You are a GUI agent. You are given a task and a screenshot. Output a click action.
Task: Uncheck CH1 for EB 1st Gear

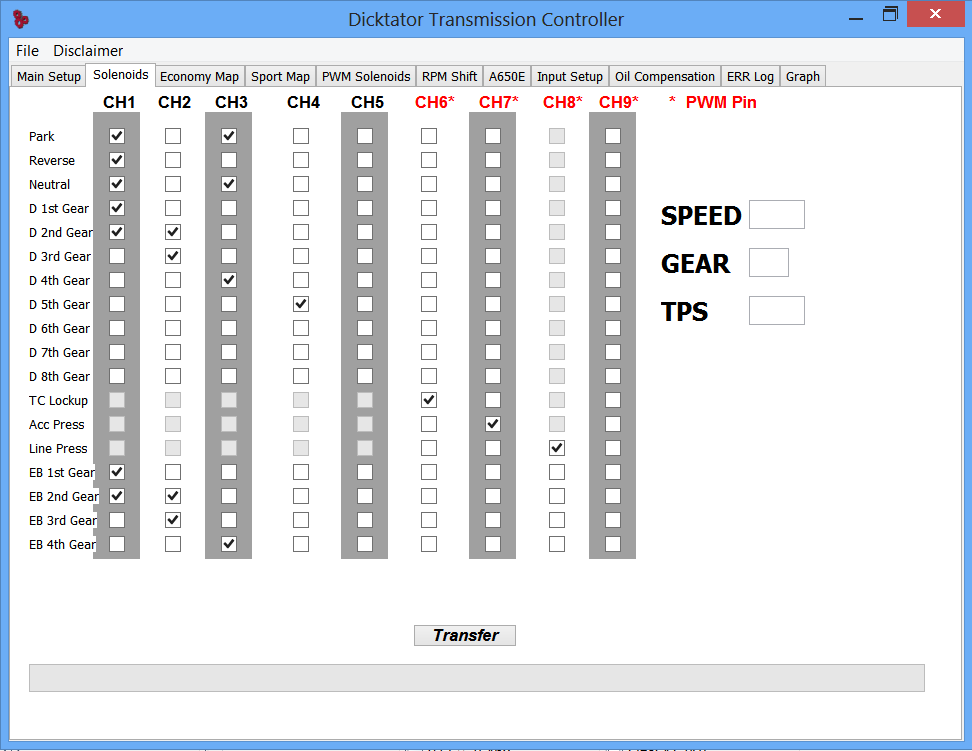[117, 472]
